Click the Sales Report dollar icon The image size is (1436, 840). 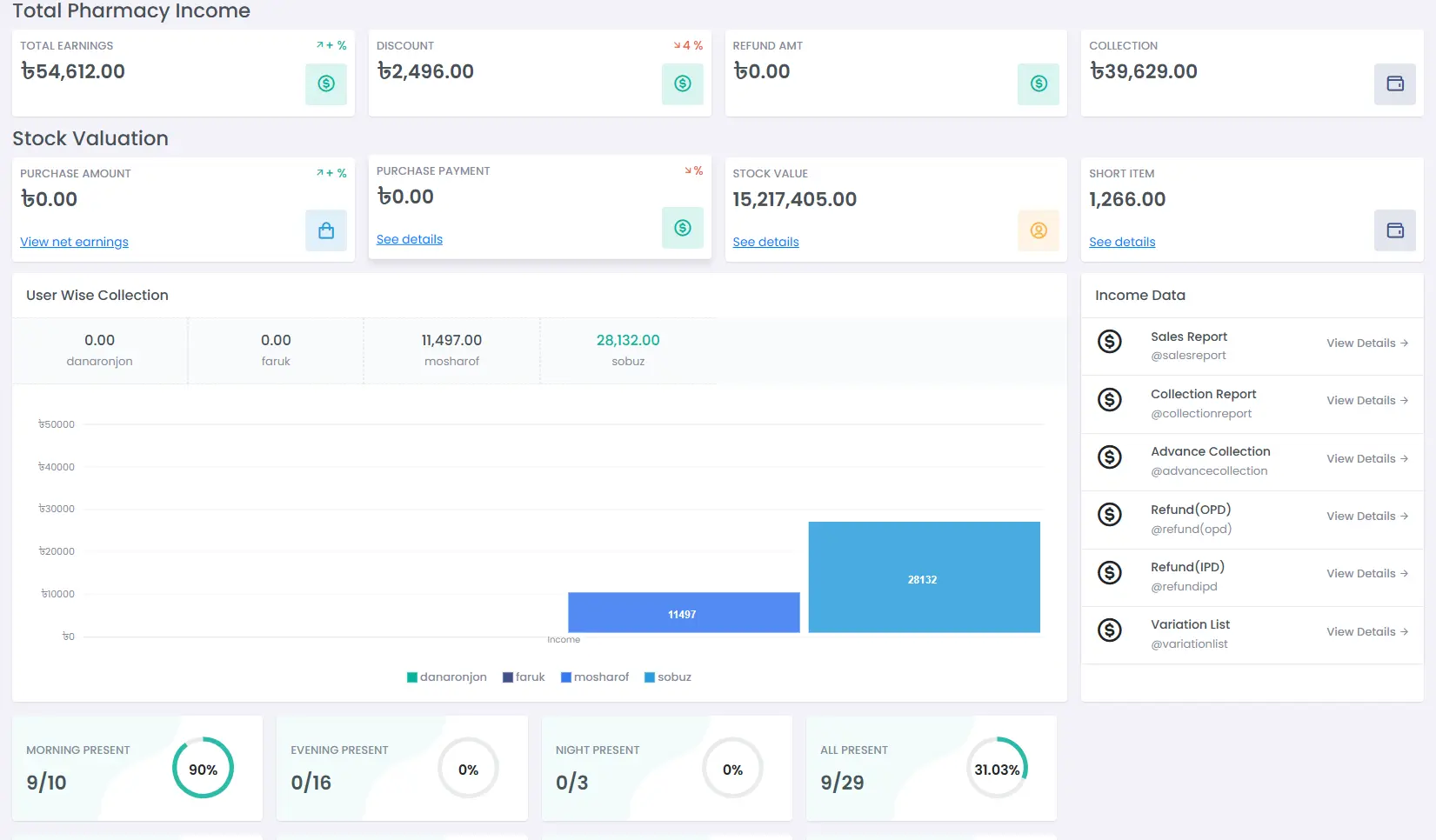point(1110,342)
